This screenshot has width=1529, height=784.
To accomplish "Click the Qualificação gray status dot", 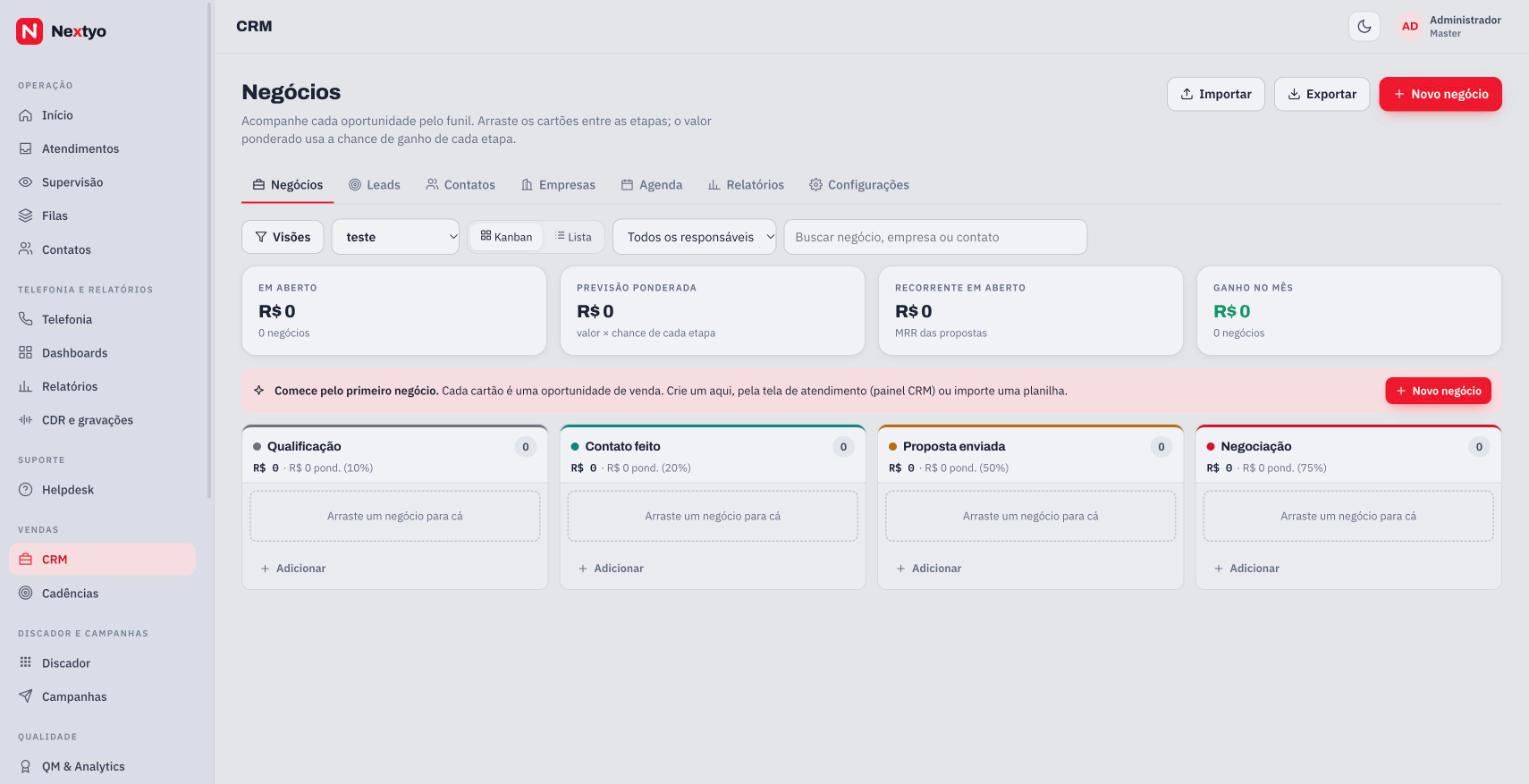I will (x=257, y=447).
